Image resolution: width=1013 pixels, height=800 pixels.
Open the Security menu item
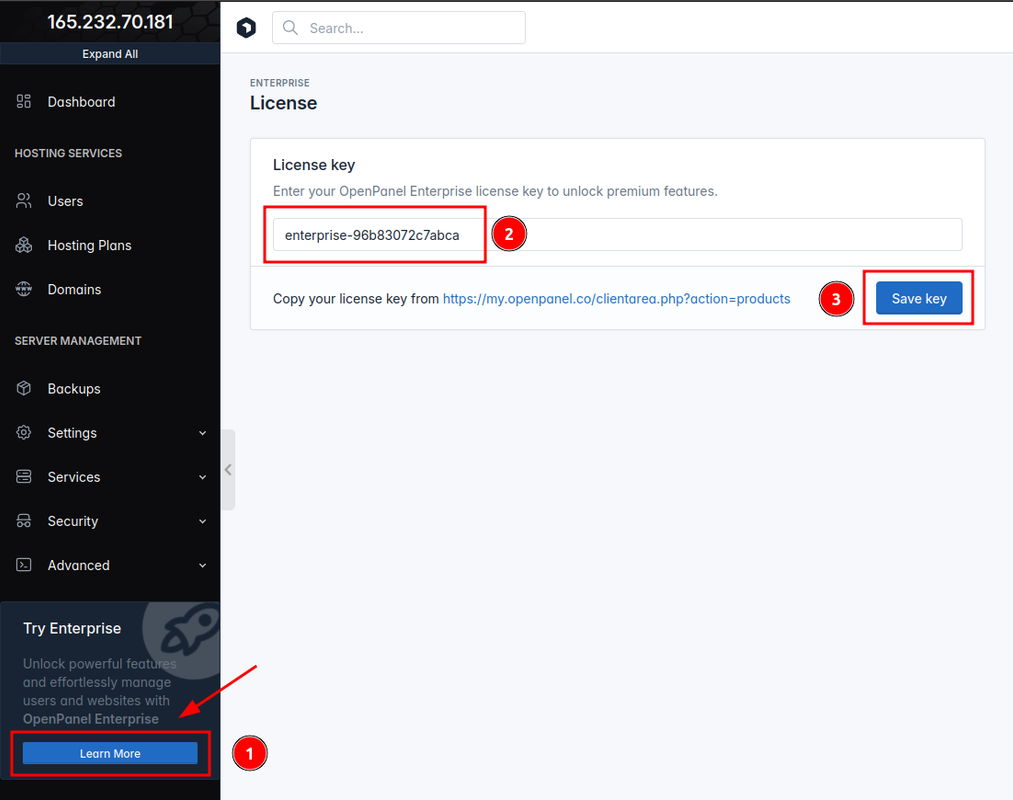110,521
